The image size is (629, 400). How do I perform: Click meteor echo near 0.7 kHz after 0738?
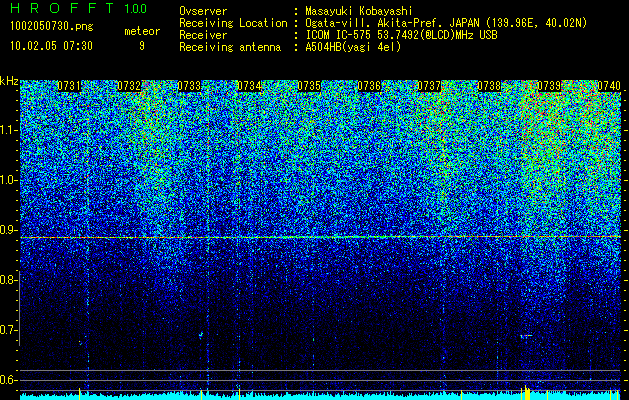click(526, 335)
